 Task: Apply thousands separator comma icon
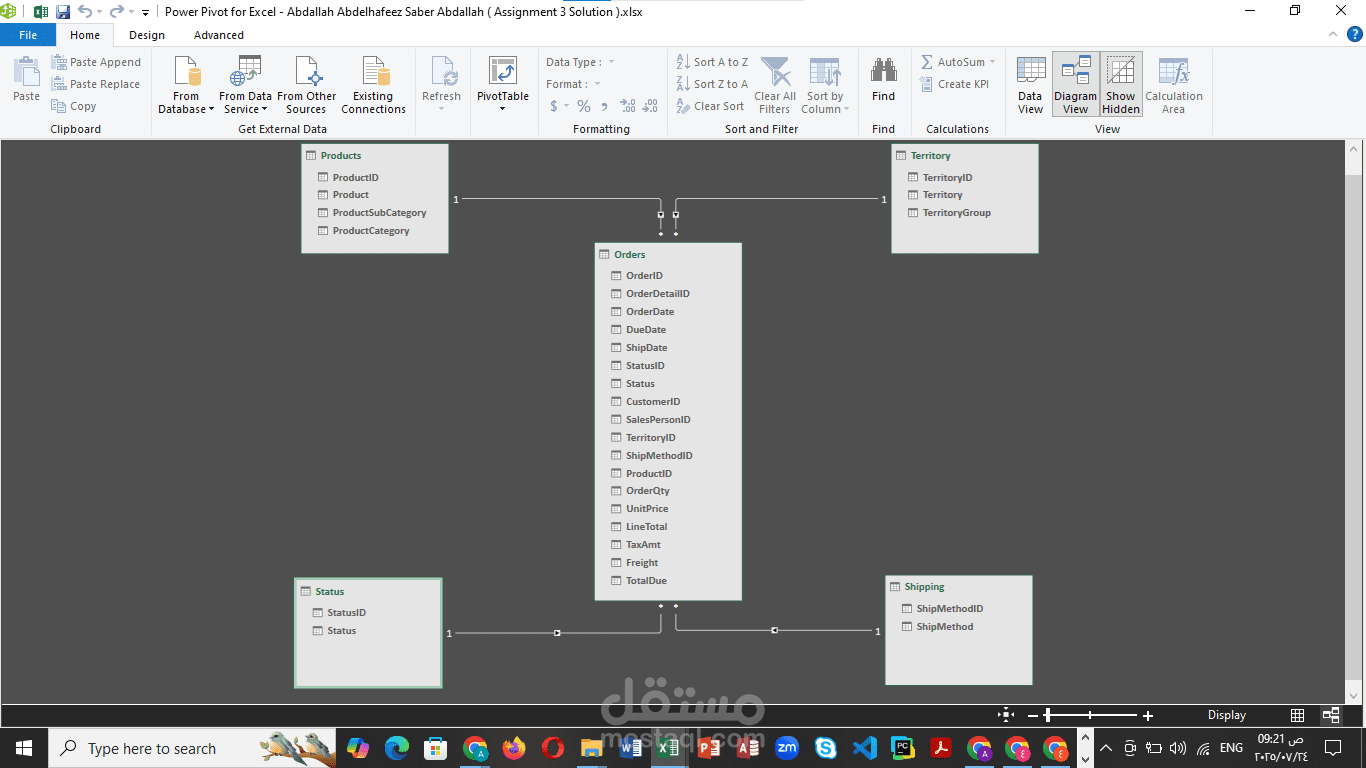(x=604, y=106)
